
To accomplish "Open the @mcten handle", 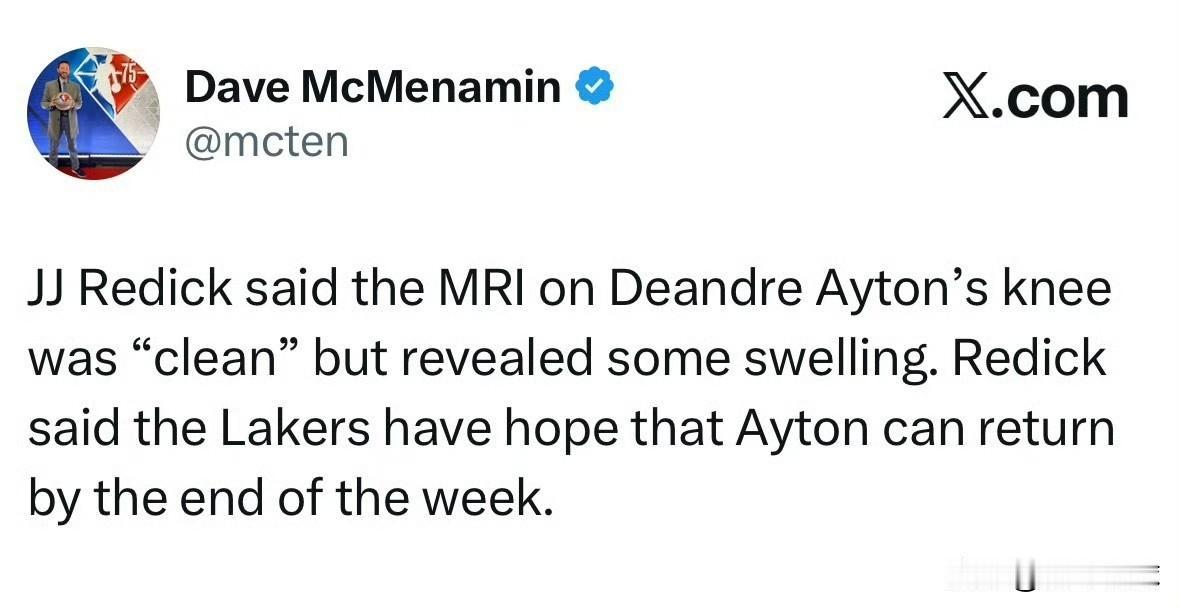I will pyautogui.click(x=266, y=141).
